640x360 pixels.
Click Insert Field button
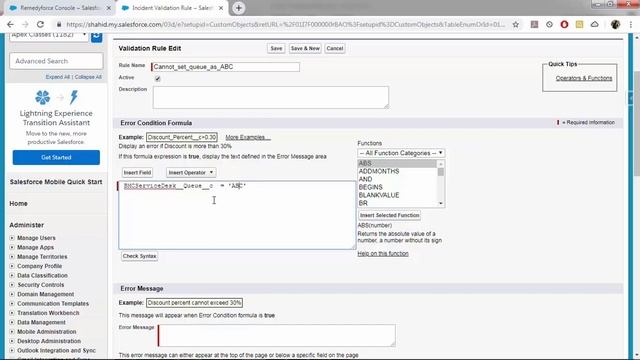[x=137, y=173]
